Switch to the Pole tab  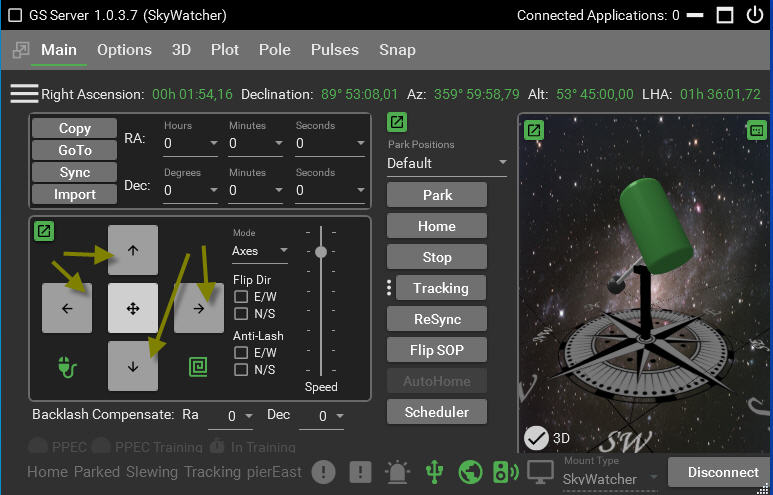(274, 50)
